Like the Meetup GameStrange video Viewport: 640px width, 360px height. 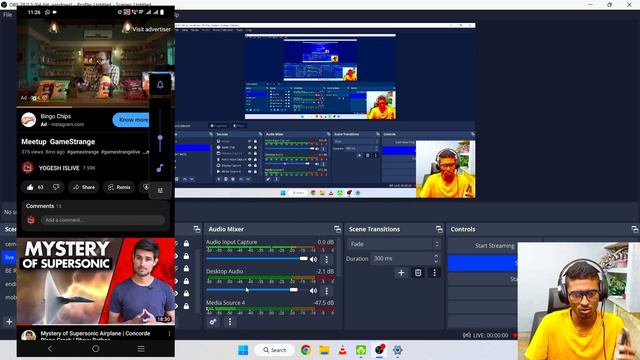tap(35, 187)
